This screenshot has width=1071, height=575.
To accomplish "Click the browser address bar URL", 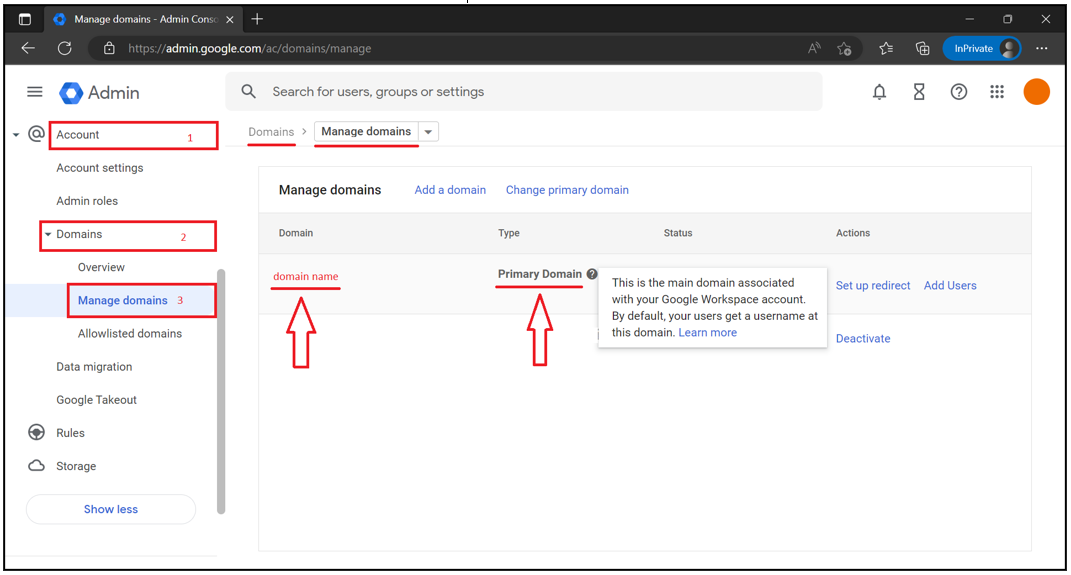I will coord(250,48).
